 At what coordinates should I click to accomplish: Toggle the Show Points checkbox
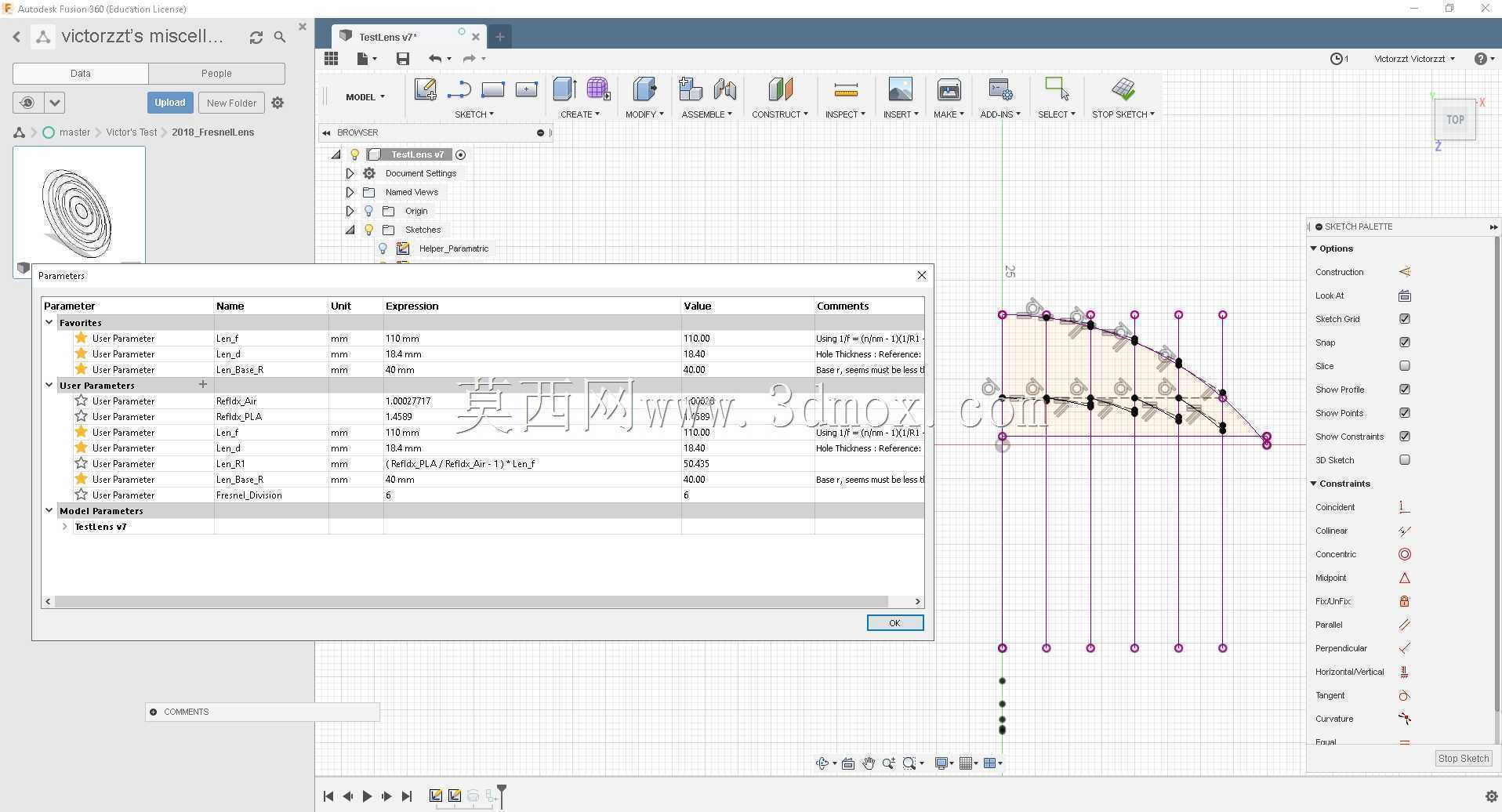click(x=1405, y=413)
